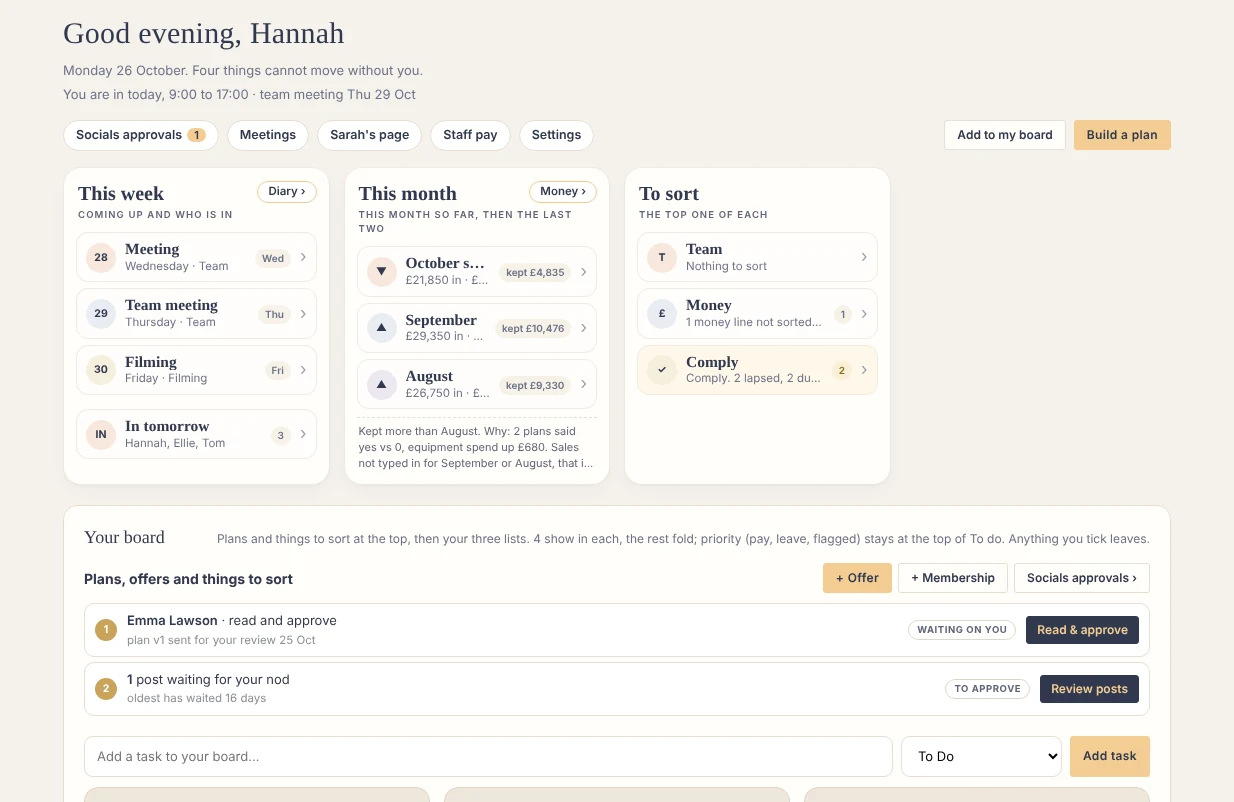Click the 29 date badge on Team meeting
The image size is (1234, 802).
click(x=101, y=313)
